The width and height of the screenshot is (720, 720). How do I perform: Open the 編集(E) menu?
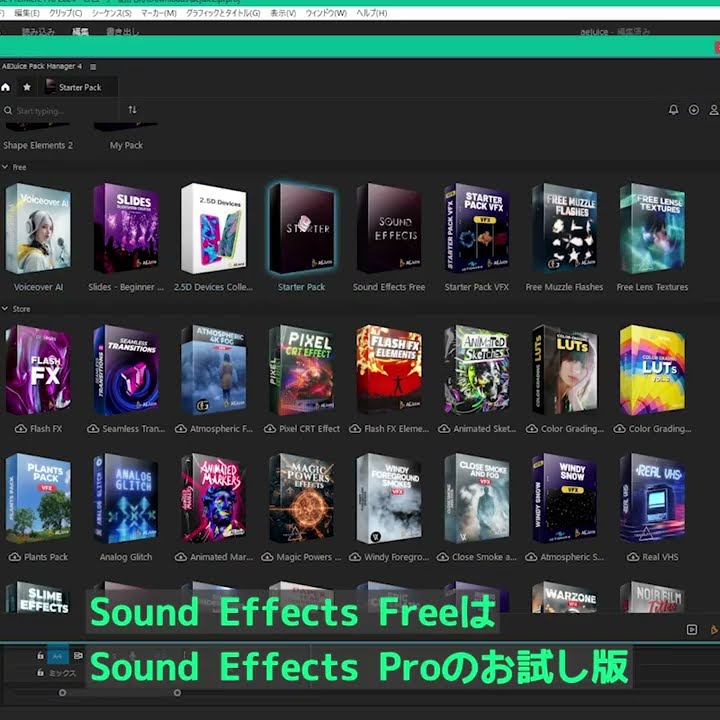(x=27, y=13)
